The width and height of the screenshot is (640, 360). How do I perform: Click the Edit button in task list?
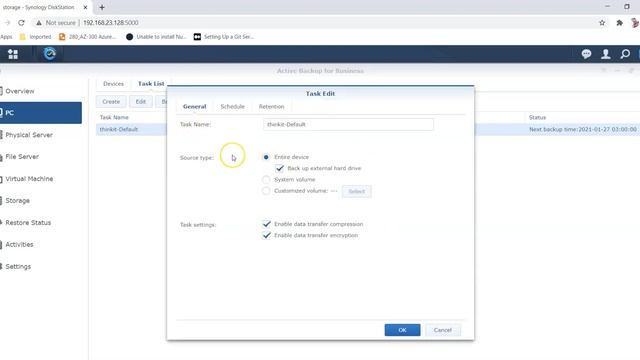pos(141,102)
